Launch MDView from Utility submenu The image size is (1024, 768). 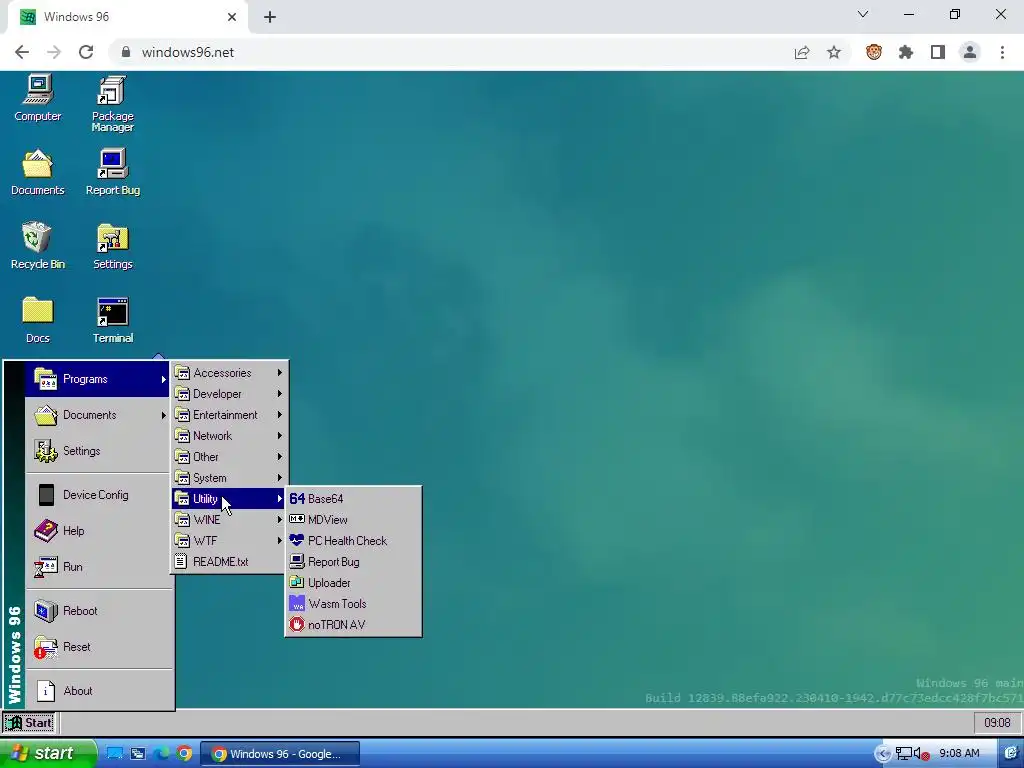pos(353,519)
